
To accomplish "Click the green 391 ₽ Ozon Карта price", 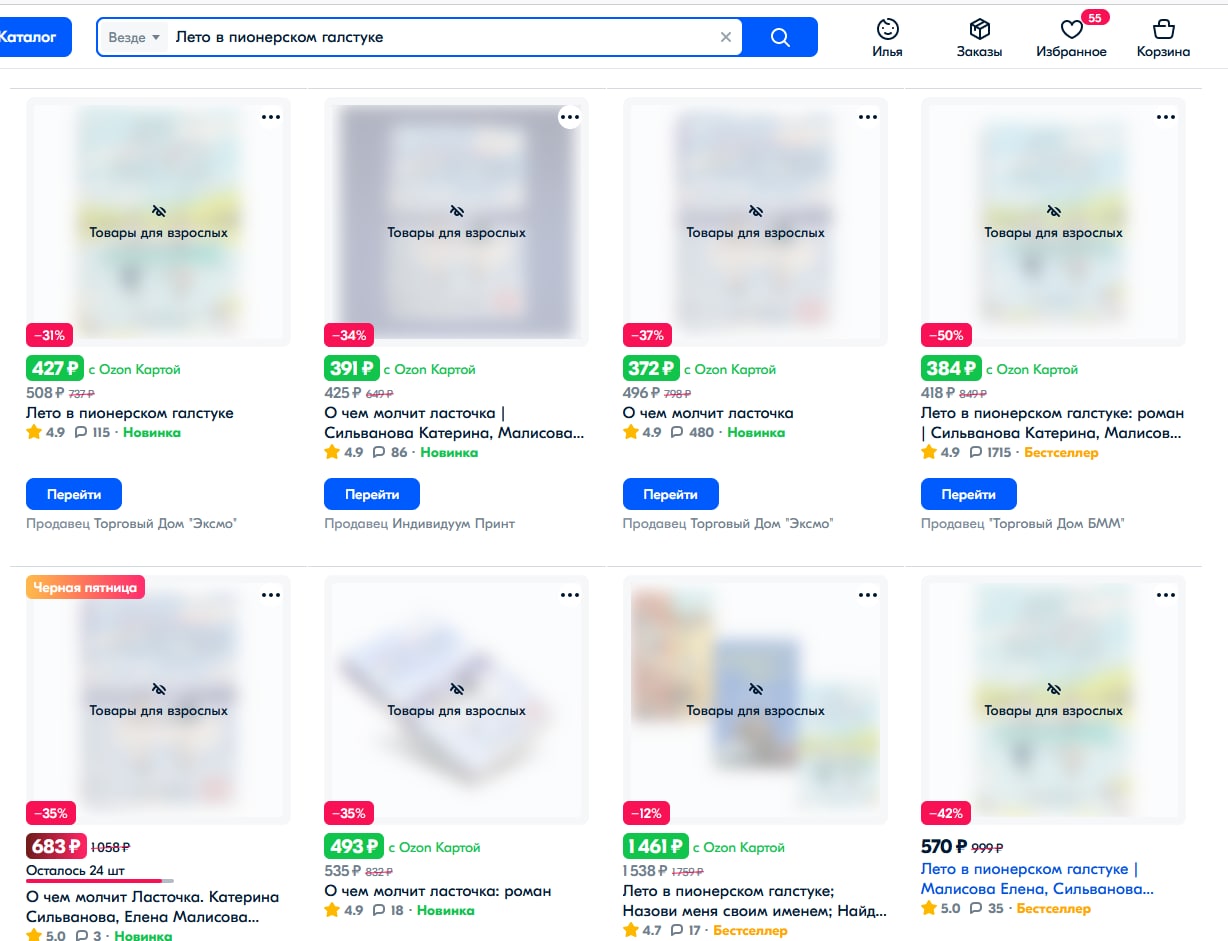I will coord(351,369).
